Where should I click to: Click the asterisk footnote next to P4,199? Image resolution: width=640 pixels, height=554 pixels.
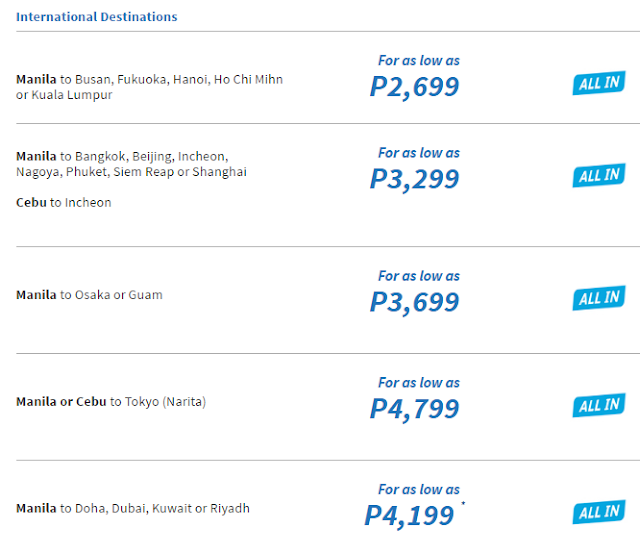point(463,503)
